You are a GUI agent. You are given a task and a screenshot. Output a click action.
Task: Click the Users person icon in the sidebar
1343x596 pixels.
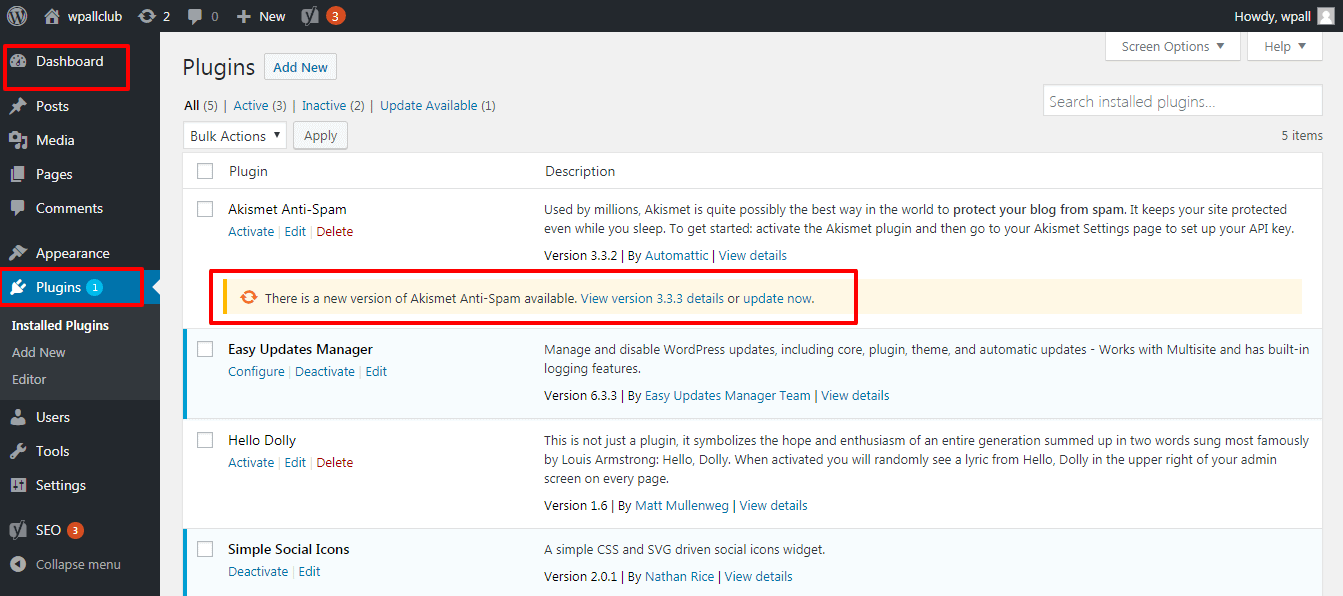coord(18,417)
